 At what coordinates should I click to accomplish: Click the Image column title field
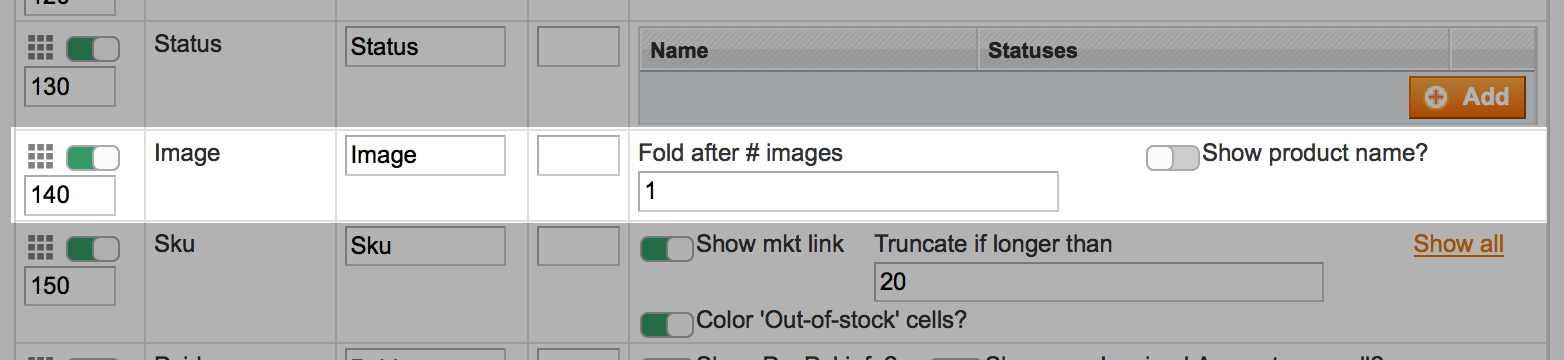pos(425,155)
